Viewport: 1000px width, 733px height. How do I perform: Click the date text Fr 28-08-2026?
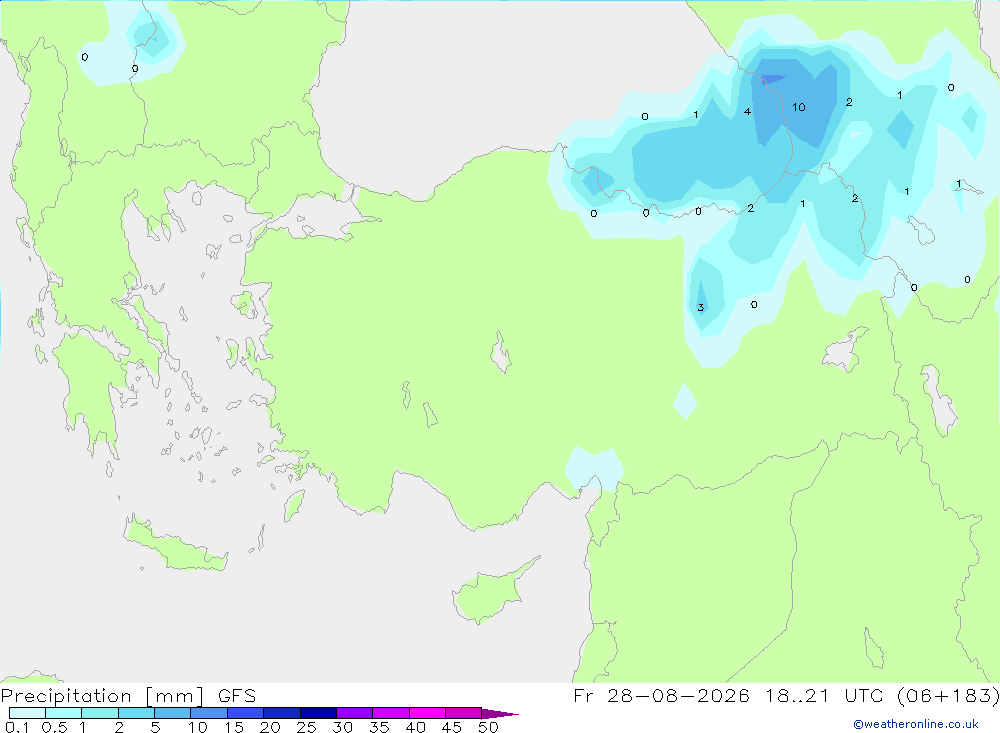(x=661, y=695)
